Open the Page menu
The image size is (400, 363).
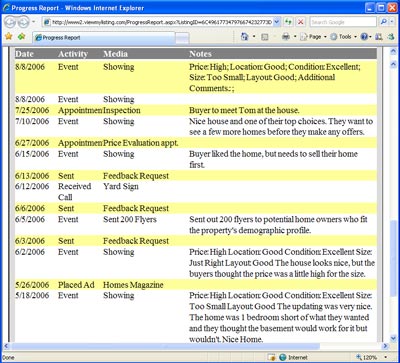pos(314,37)
